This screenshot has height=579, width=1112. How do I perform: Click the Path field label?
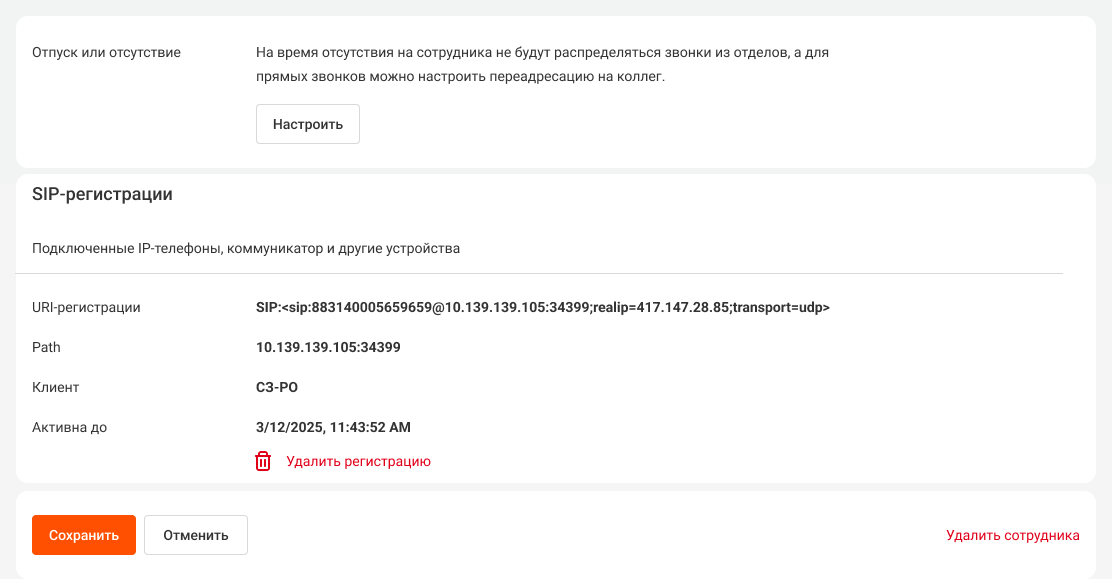[46, 347]
